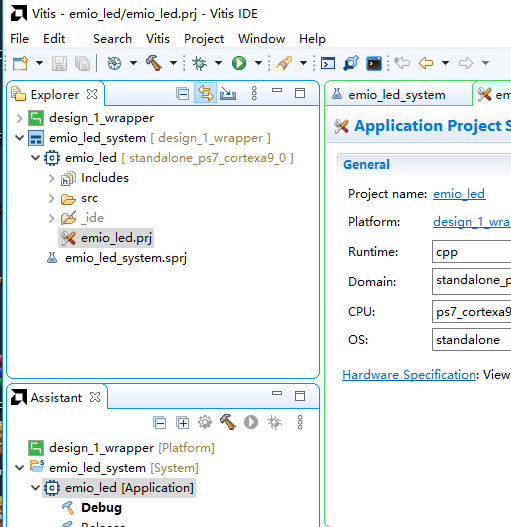The image size is (511, 527).
Task: Click the emio_led project name link
Action: pyautogui.click(x=459, y=194)
